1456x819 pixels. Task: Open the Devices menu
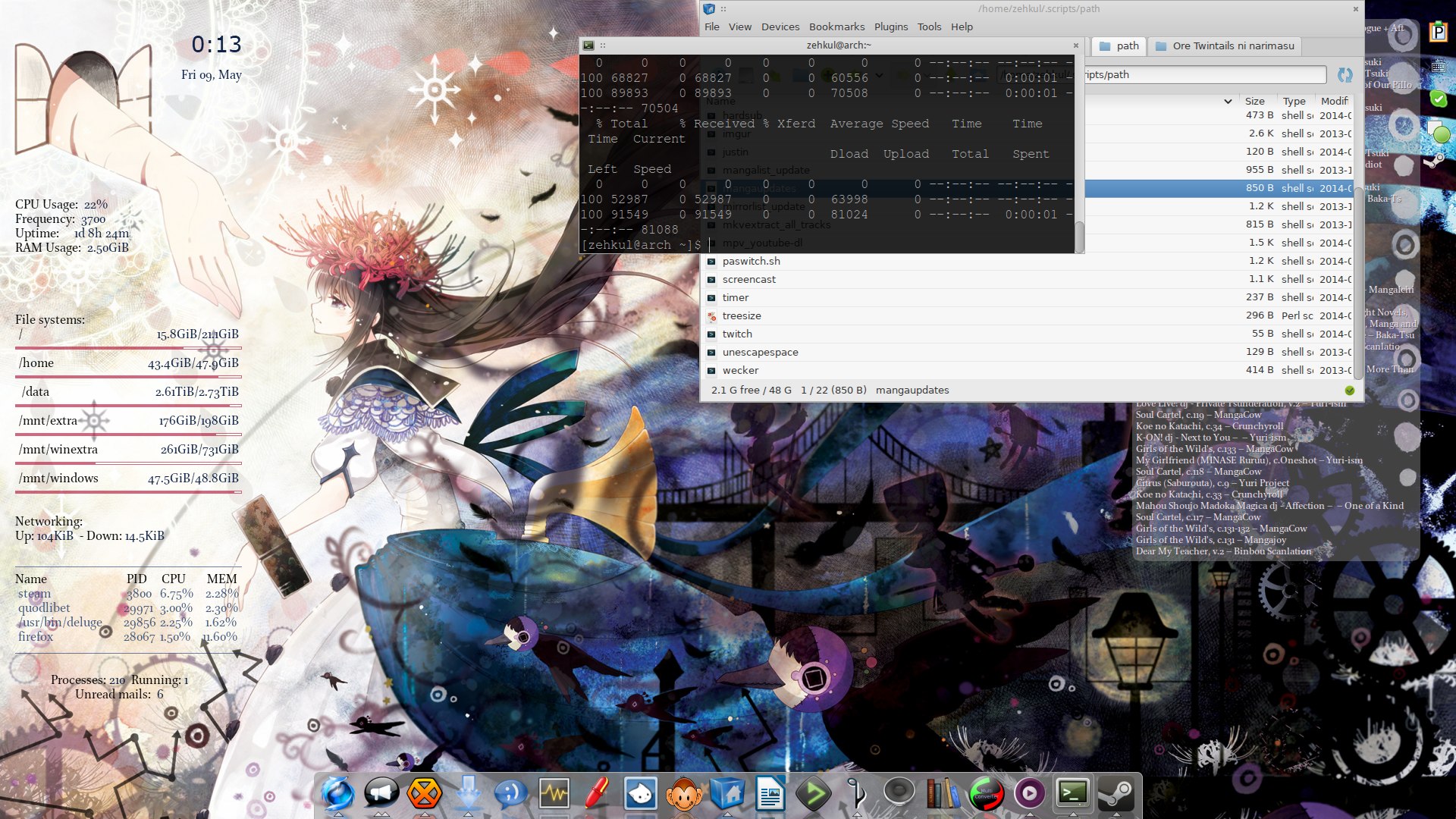780,27
